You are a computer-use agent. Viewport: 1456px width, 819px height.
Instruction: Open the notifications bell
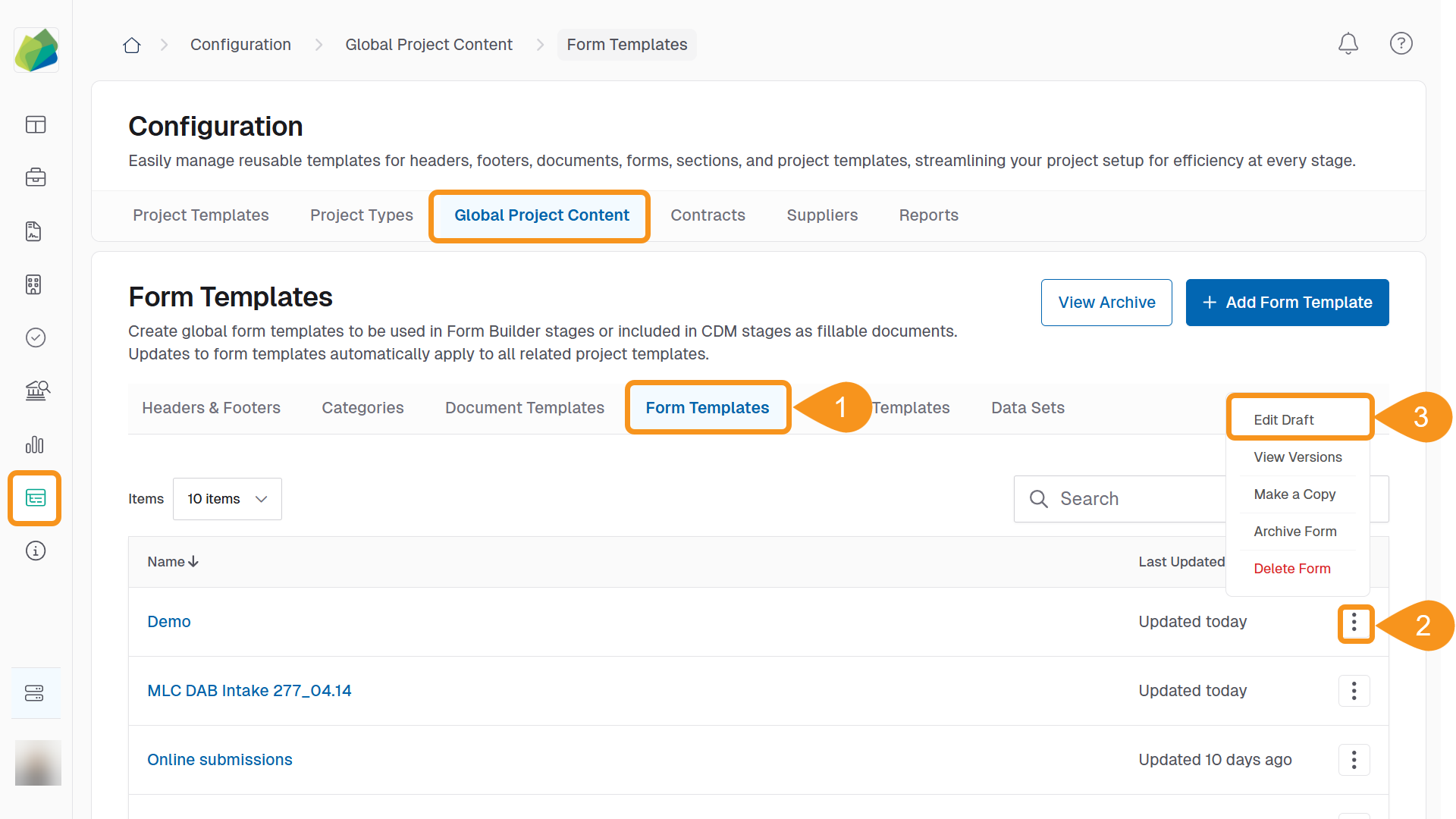(1348, 44)
